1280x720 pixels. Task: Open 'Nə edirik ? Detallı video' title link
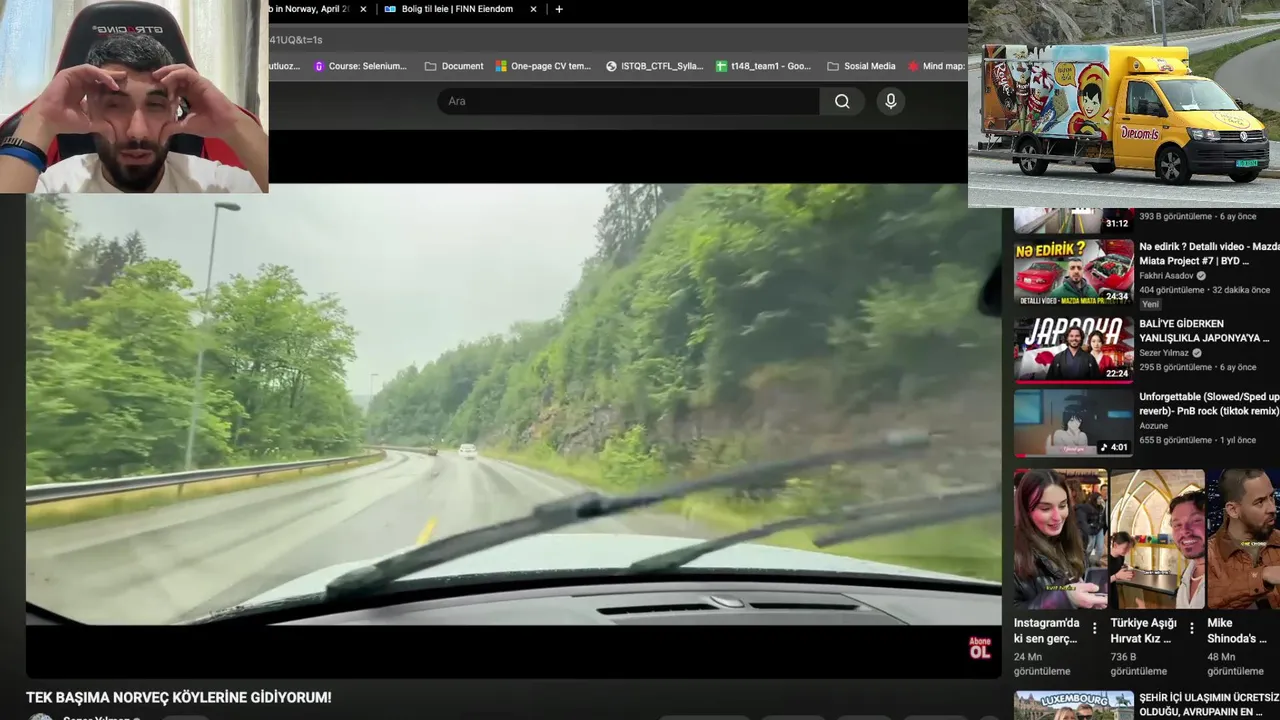1209,254
